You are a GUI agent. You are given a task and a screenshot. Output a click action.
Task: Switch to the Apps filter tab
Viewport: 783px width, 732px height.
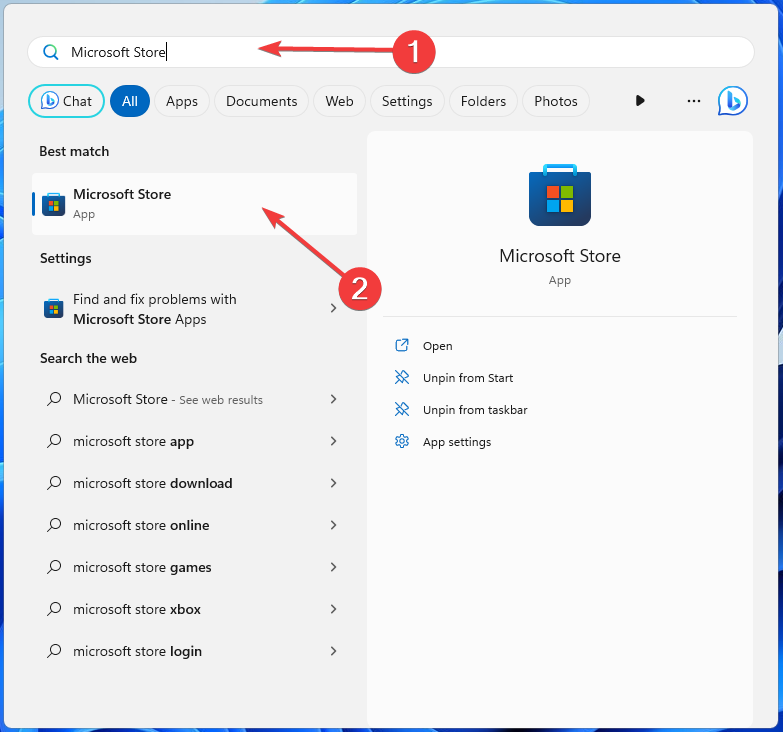182,101
